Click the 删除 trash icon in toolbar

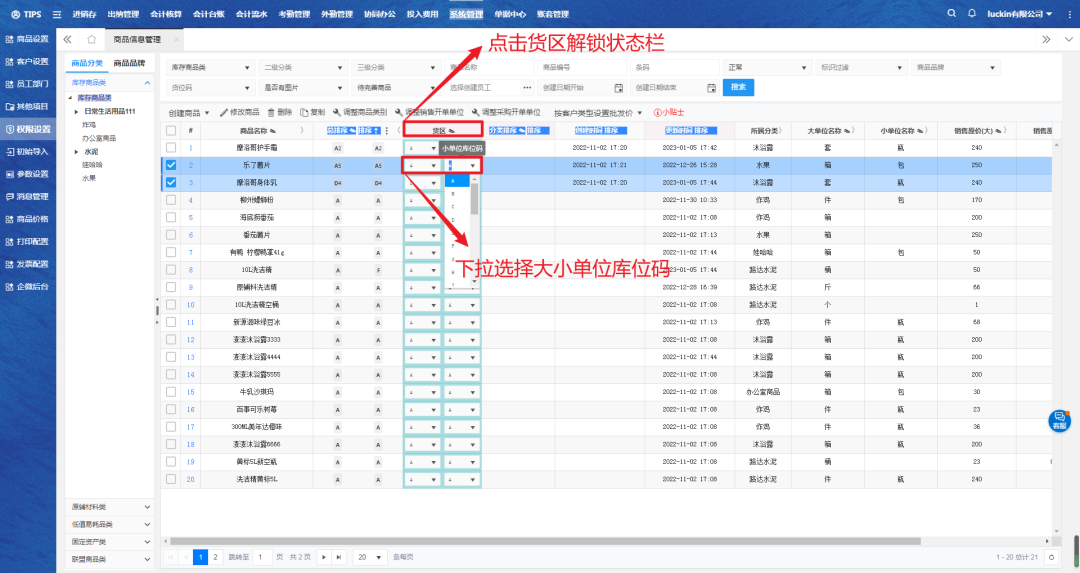pyautogui.click(x=272, y=112)
